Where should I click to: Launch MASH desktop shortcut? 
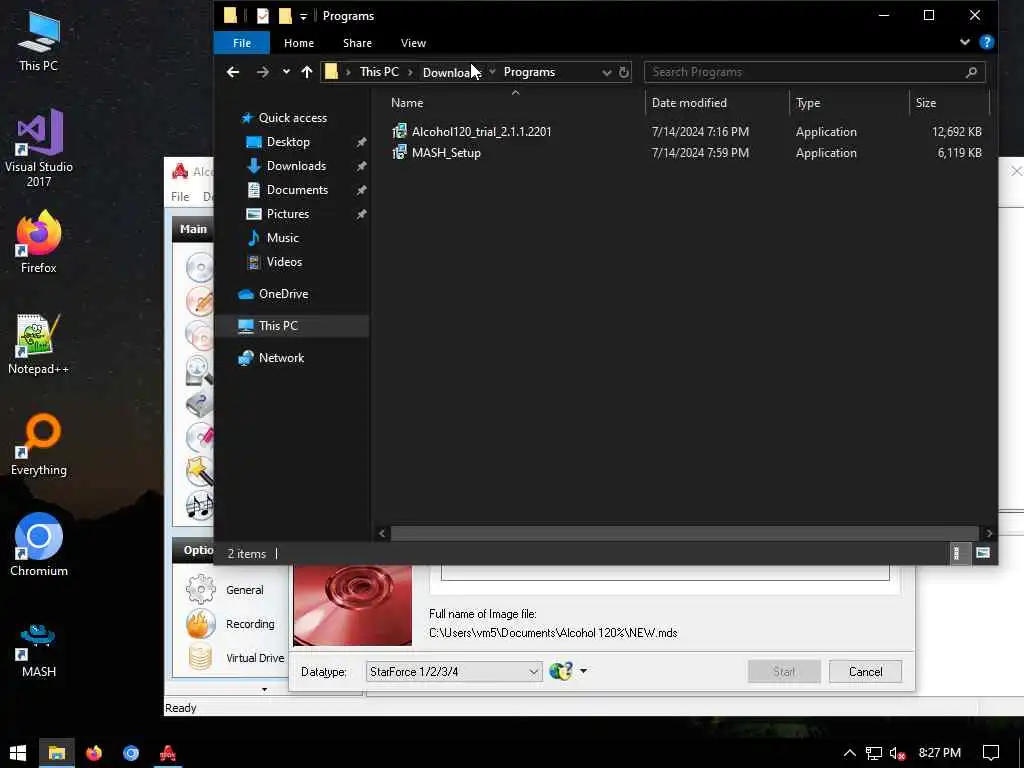38,650
